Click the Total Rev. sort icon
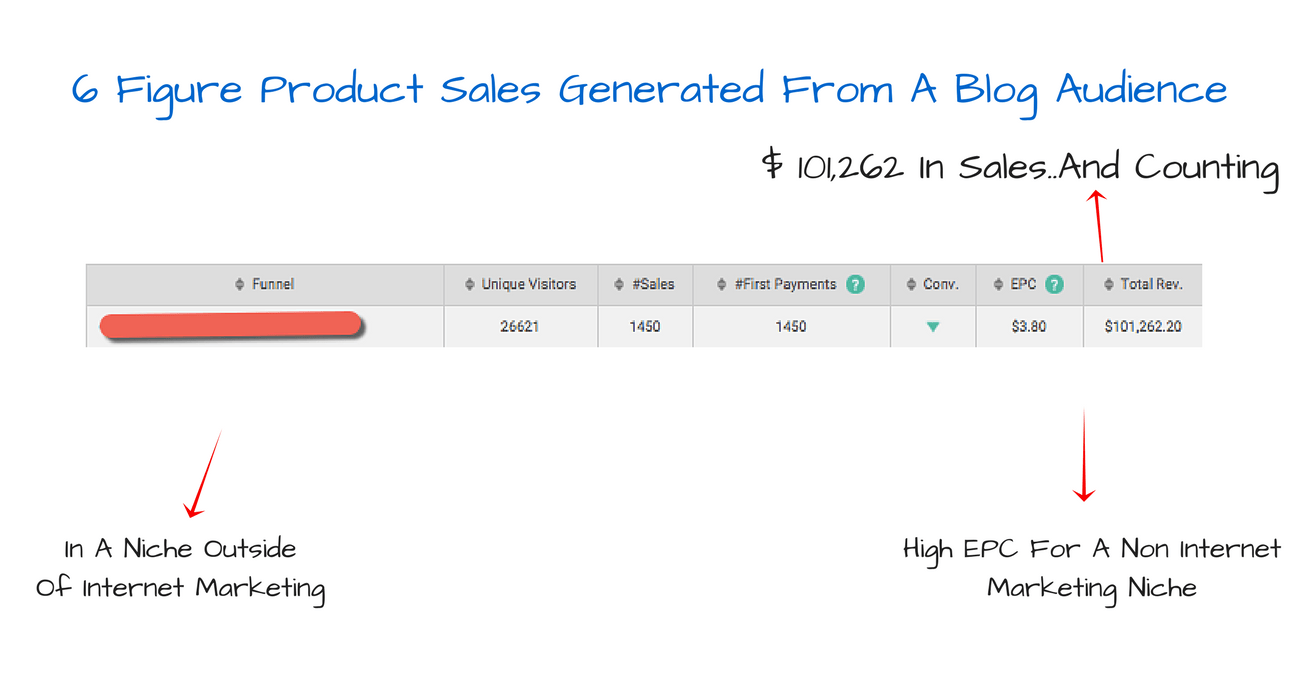This screenshot has height=700, width=1300. pyautogui.click(x=1108, y=285)
